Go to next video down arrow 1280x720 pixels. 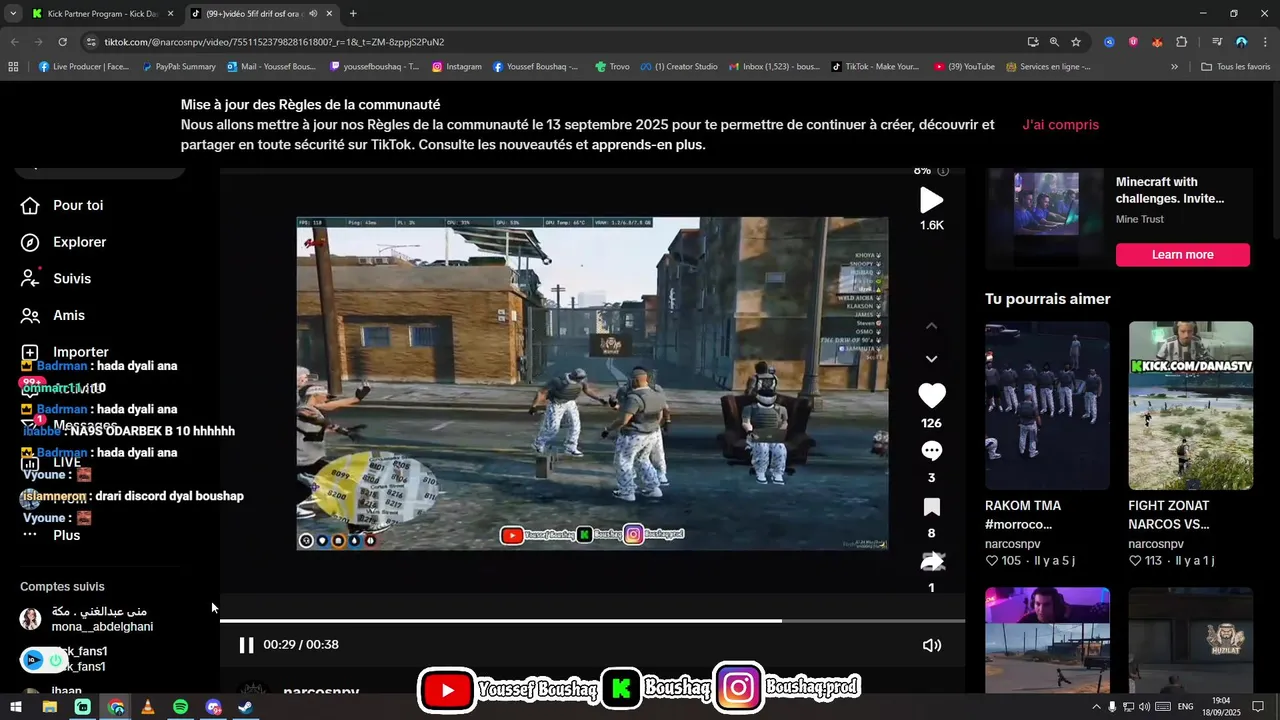(931, 359)
